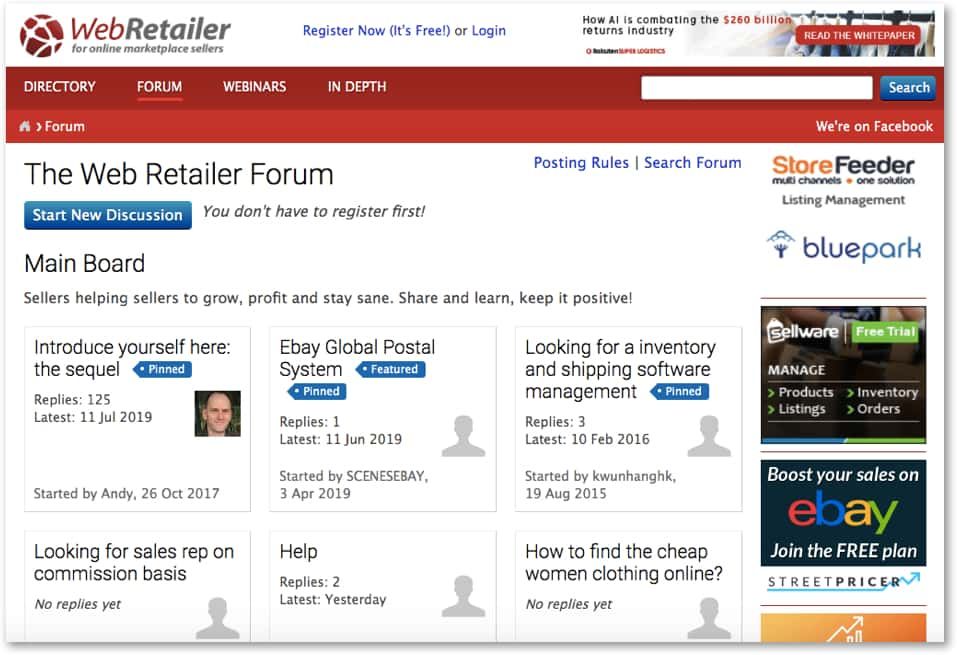Go to the Webinars section
957x655 pixels.
pos(254,87)
